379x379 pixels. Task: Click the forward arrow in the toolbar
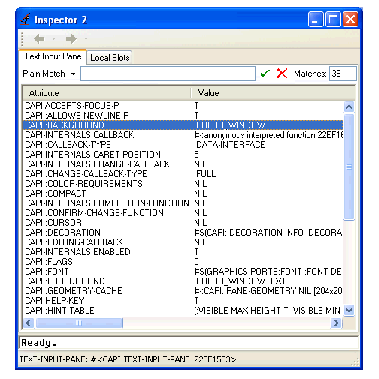tap(71, 39)
